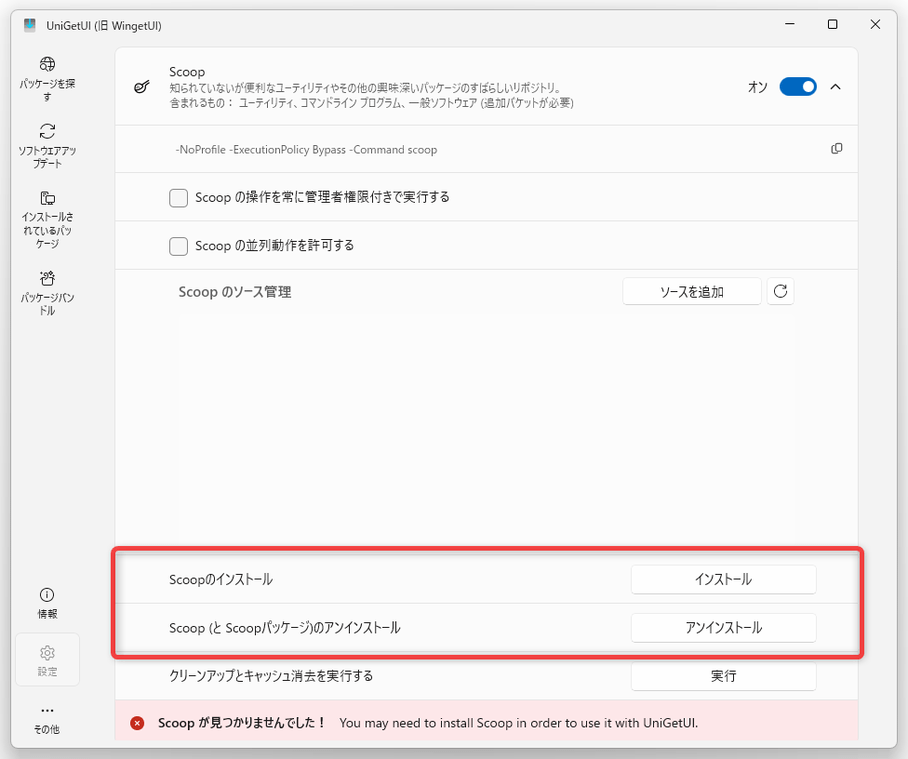Click the red error icon in the Scoop warning bar
The image size is (908, 759).
pos(137,723)
